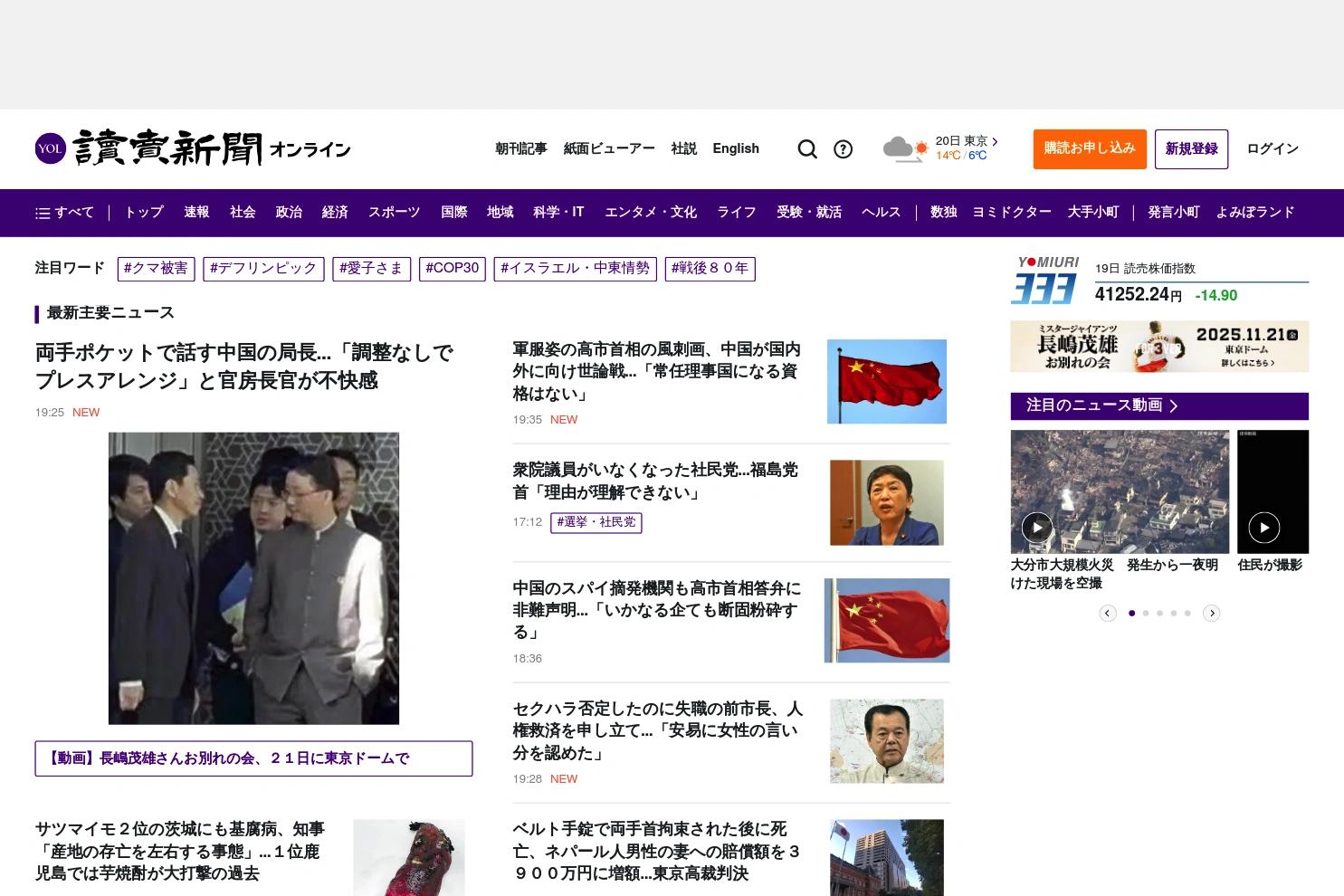Select fourth carousel pagination dot
1344x896 pixels.
click(x=1173, y=614)
